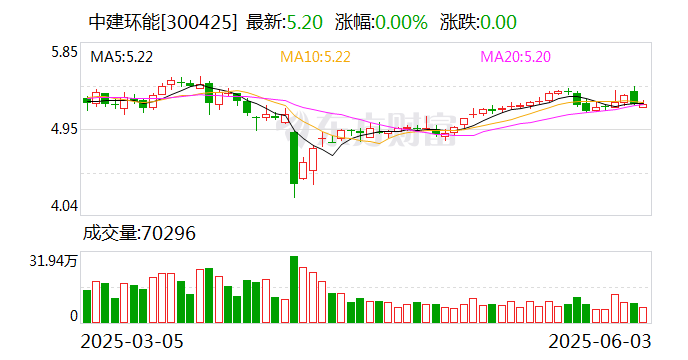Click the 4.95 price axis label
This screenshot has width=688, height=360.
64,129
